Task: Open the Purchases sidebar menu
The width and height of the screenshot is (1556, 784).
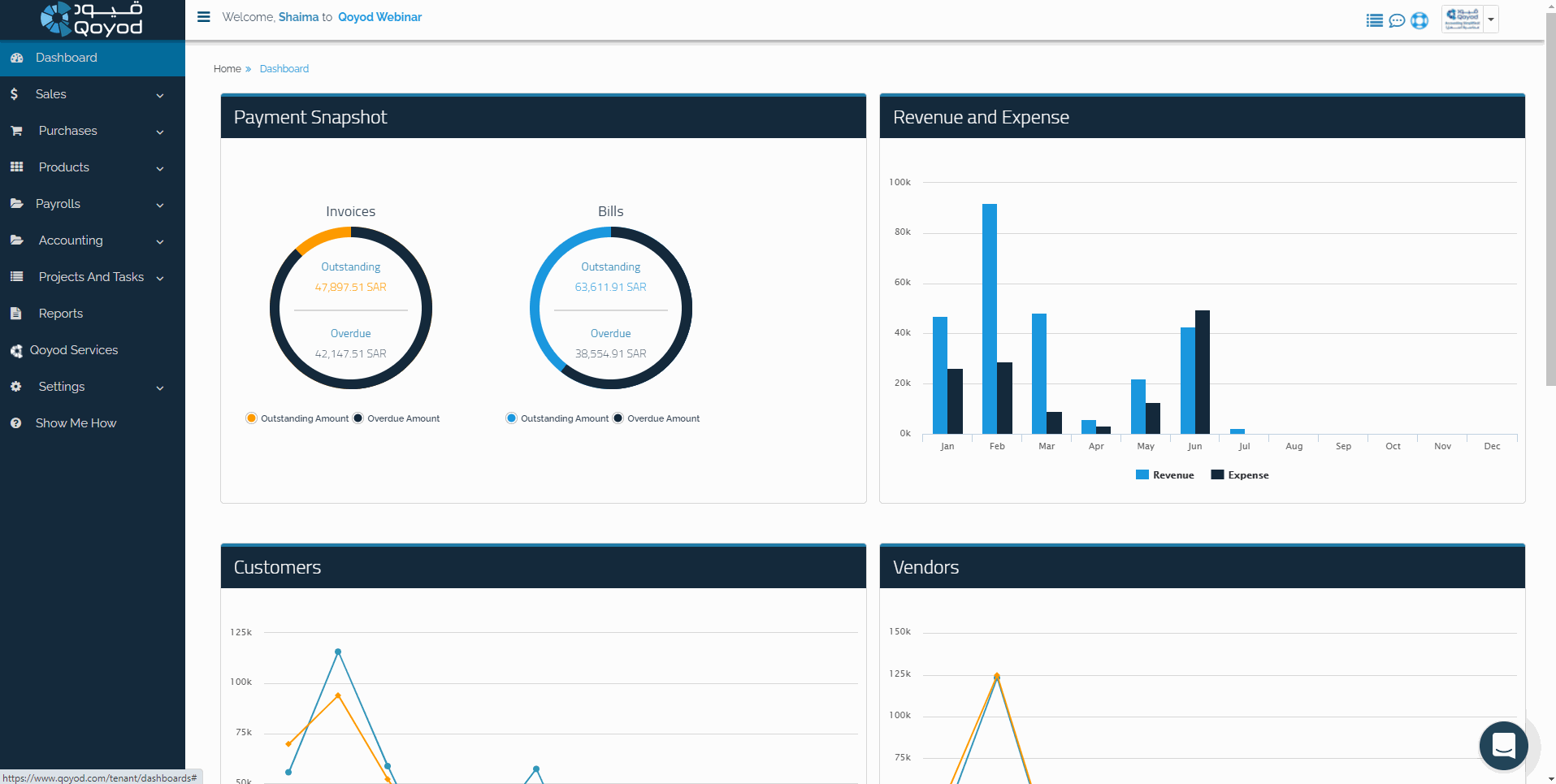Action: [x=67, y=131]
